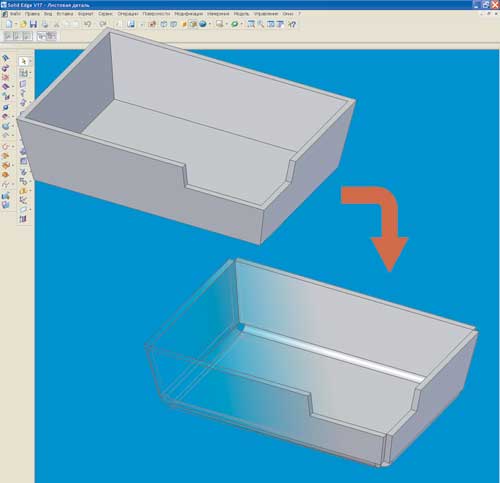This screenshot has height=483, width=500.
Task: Open the dropdown arrow next to the New icon
Action: point(15,24)
